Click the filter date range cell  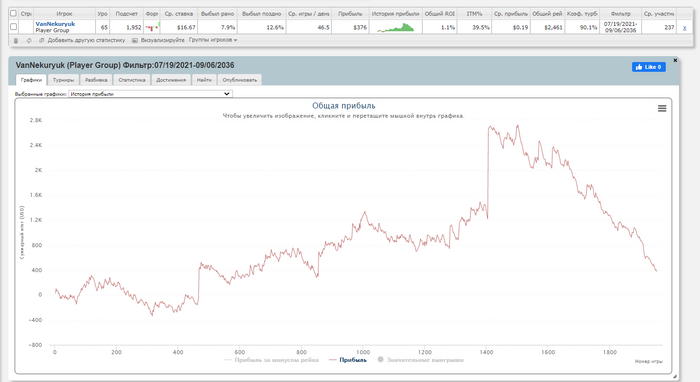(621, 27)
